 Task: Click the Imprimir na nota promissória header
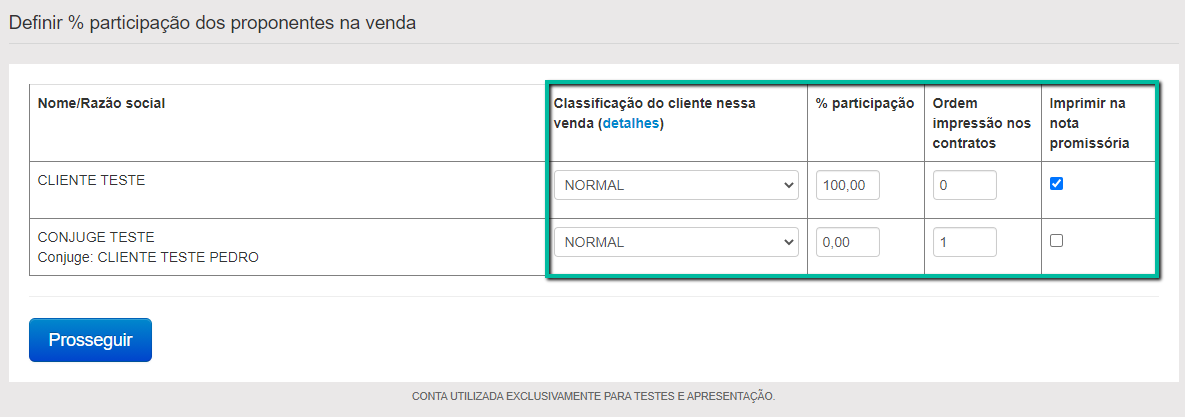click(1089, 123)
